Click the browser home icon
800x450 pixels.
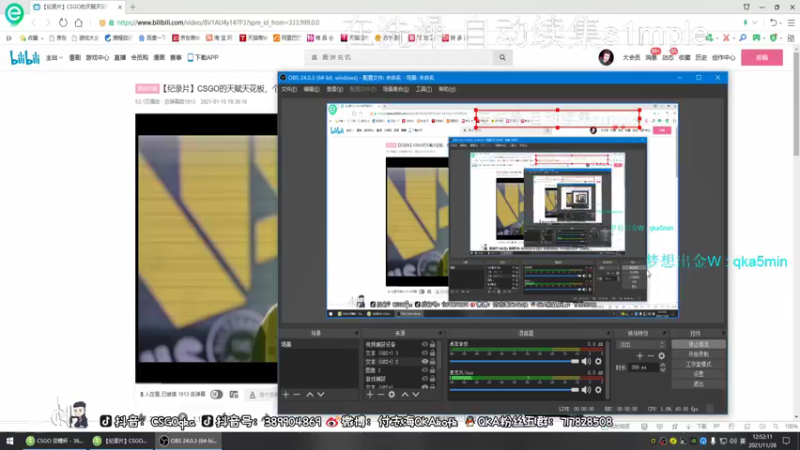[79, 22]
